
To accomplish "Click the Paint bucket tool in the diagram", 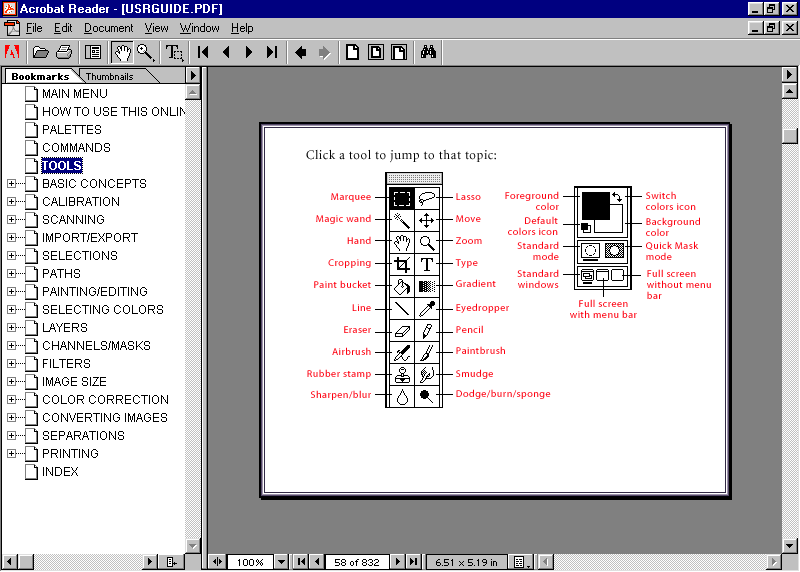I will click(x=402, y=286).
